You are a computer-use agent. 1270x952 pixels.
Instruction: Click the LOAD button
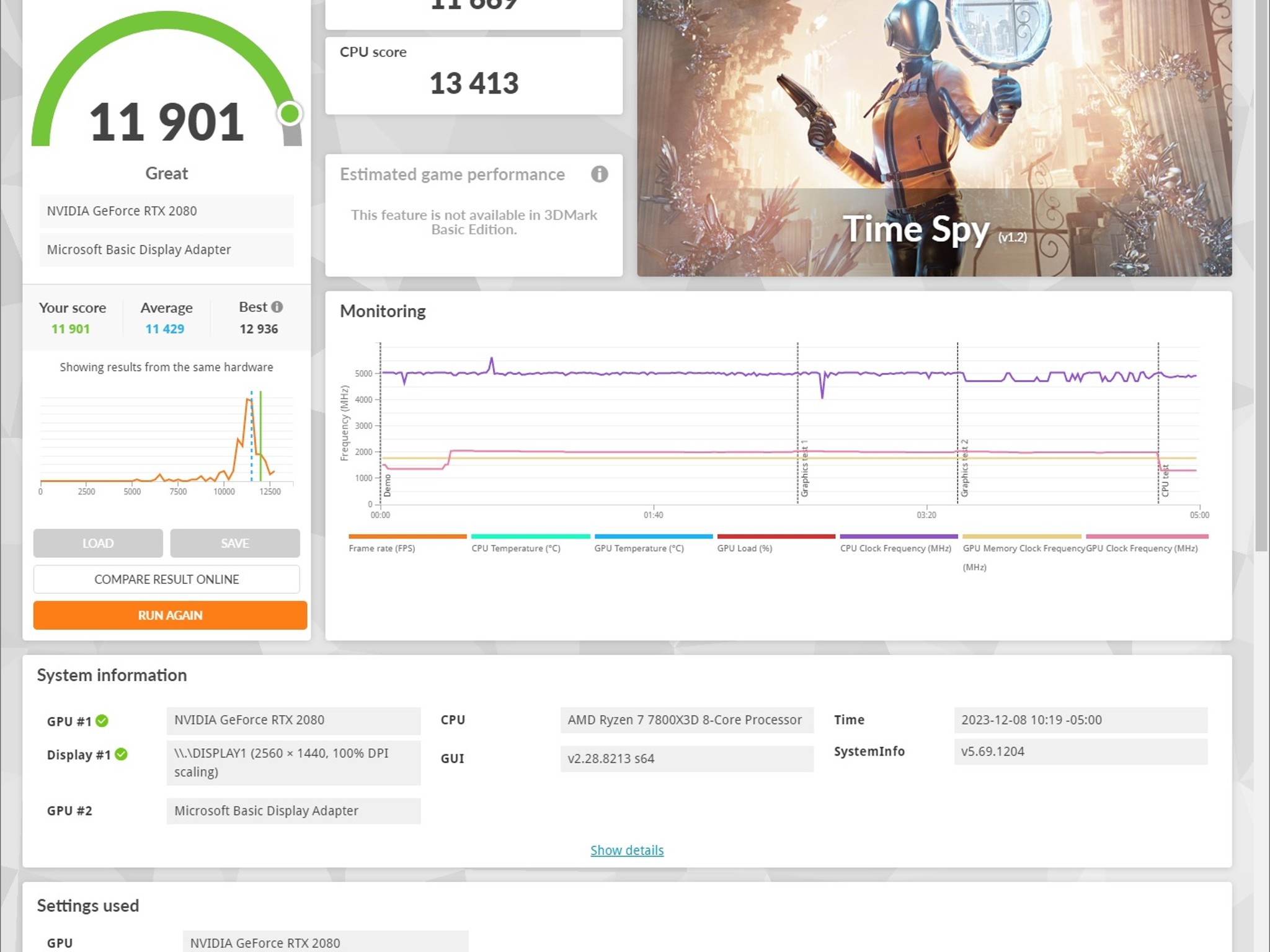click(98, 543)
